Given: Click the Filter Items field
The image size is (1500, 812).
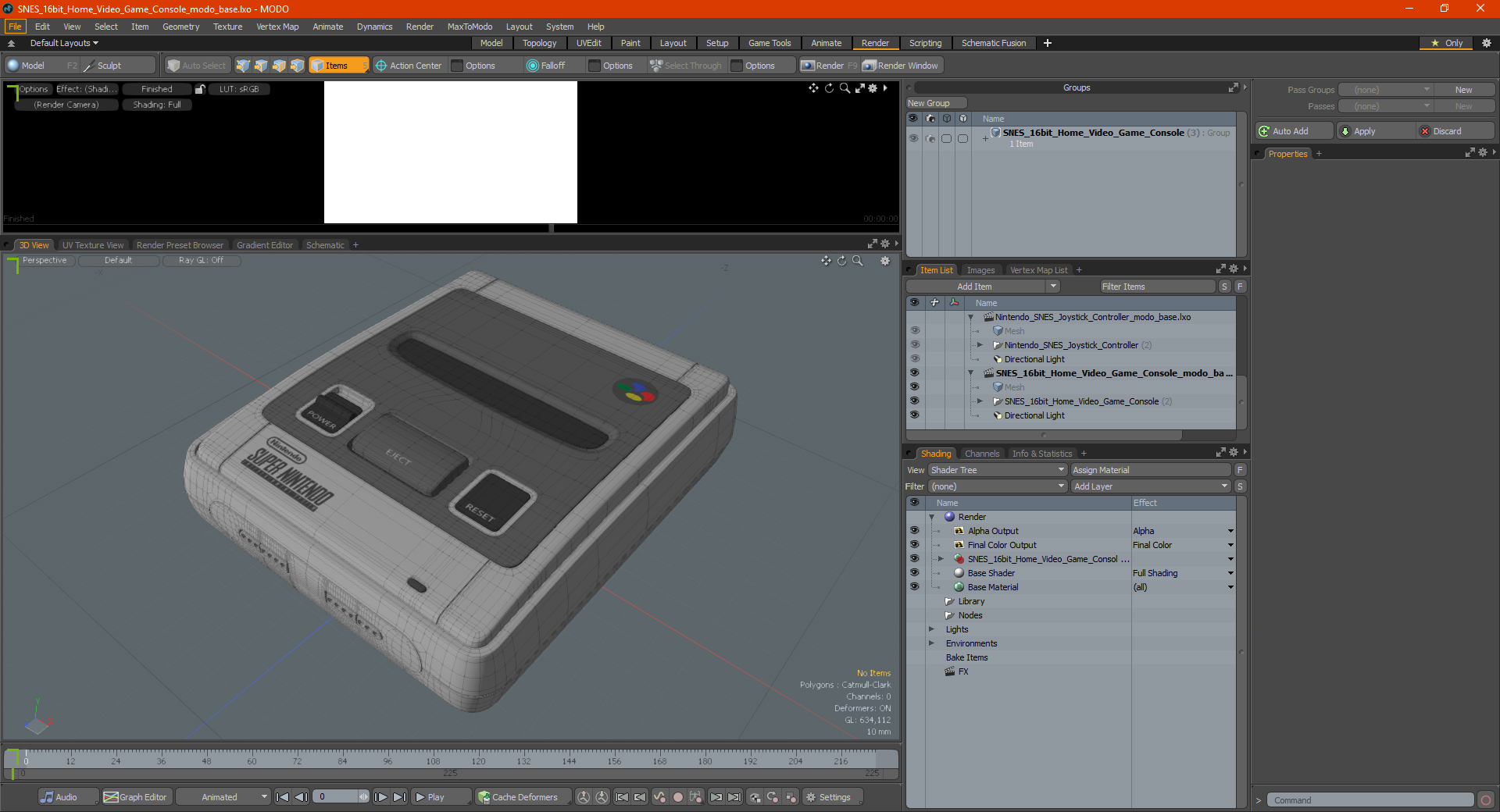Looking at the screenshot, I should [1157, 287].
